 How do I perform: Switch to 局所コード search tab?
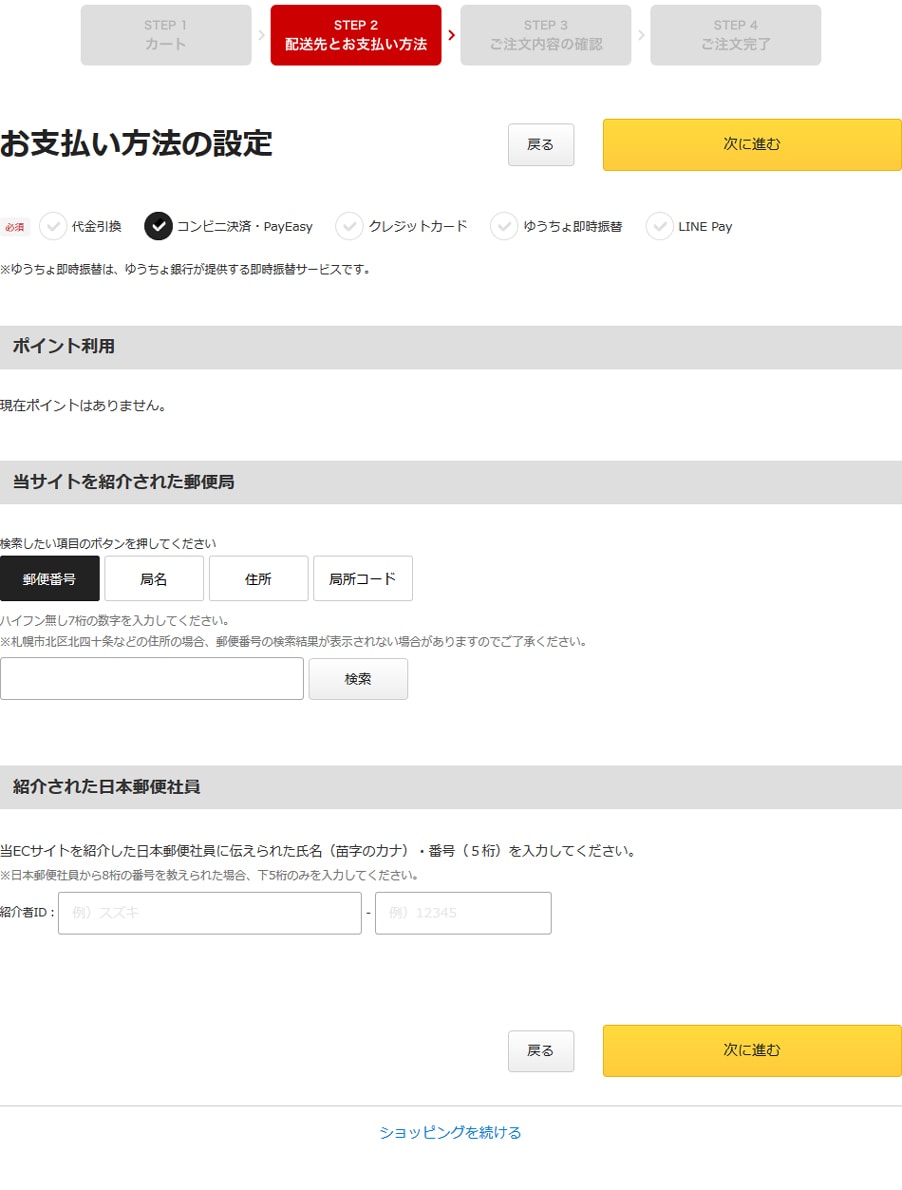click(363, 579)
